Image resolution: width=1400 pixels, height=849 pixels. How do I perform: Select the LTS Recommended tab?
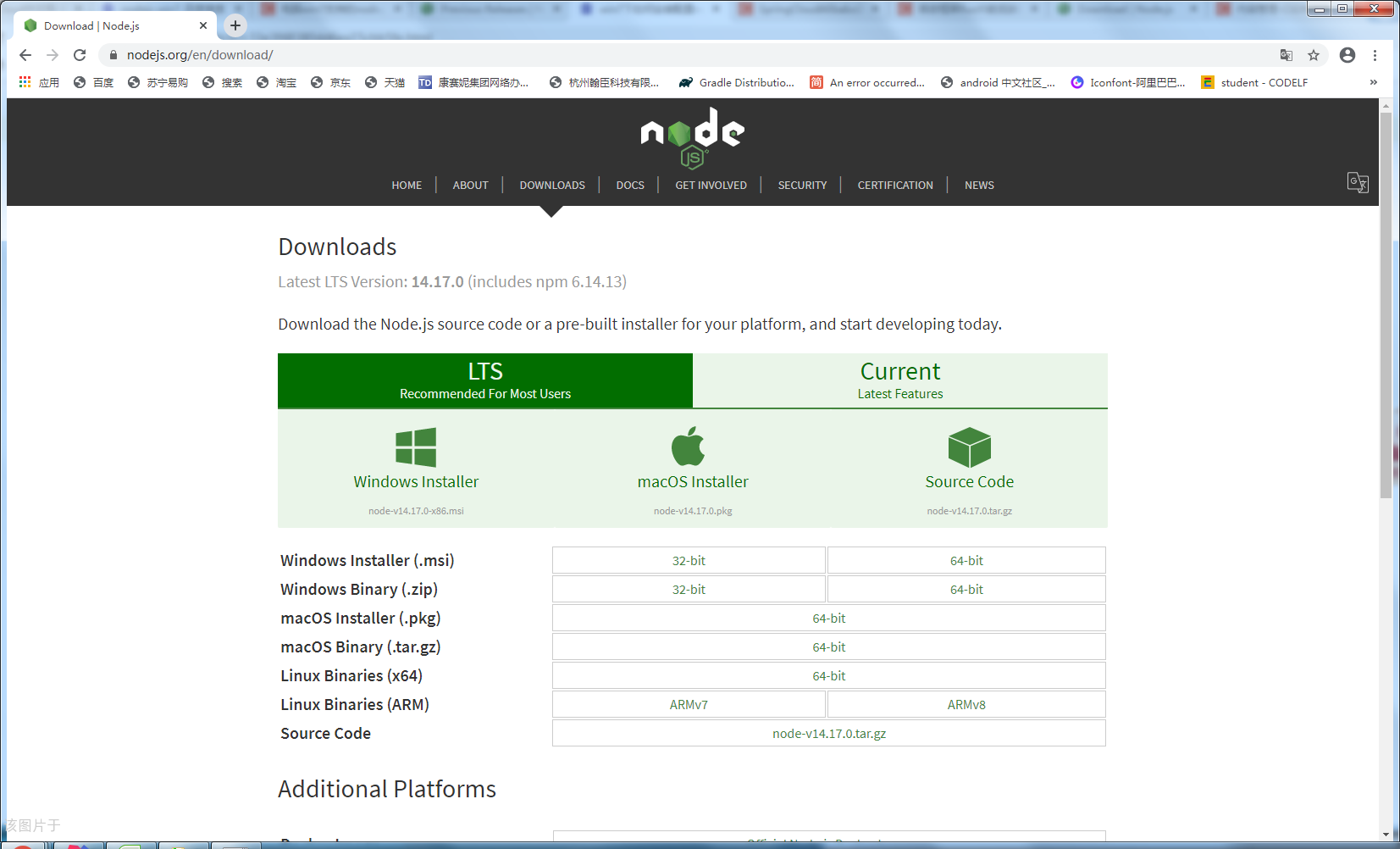pyautogui.click(x=484, y=380)
